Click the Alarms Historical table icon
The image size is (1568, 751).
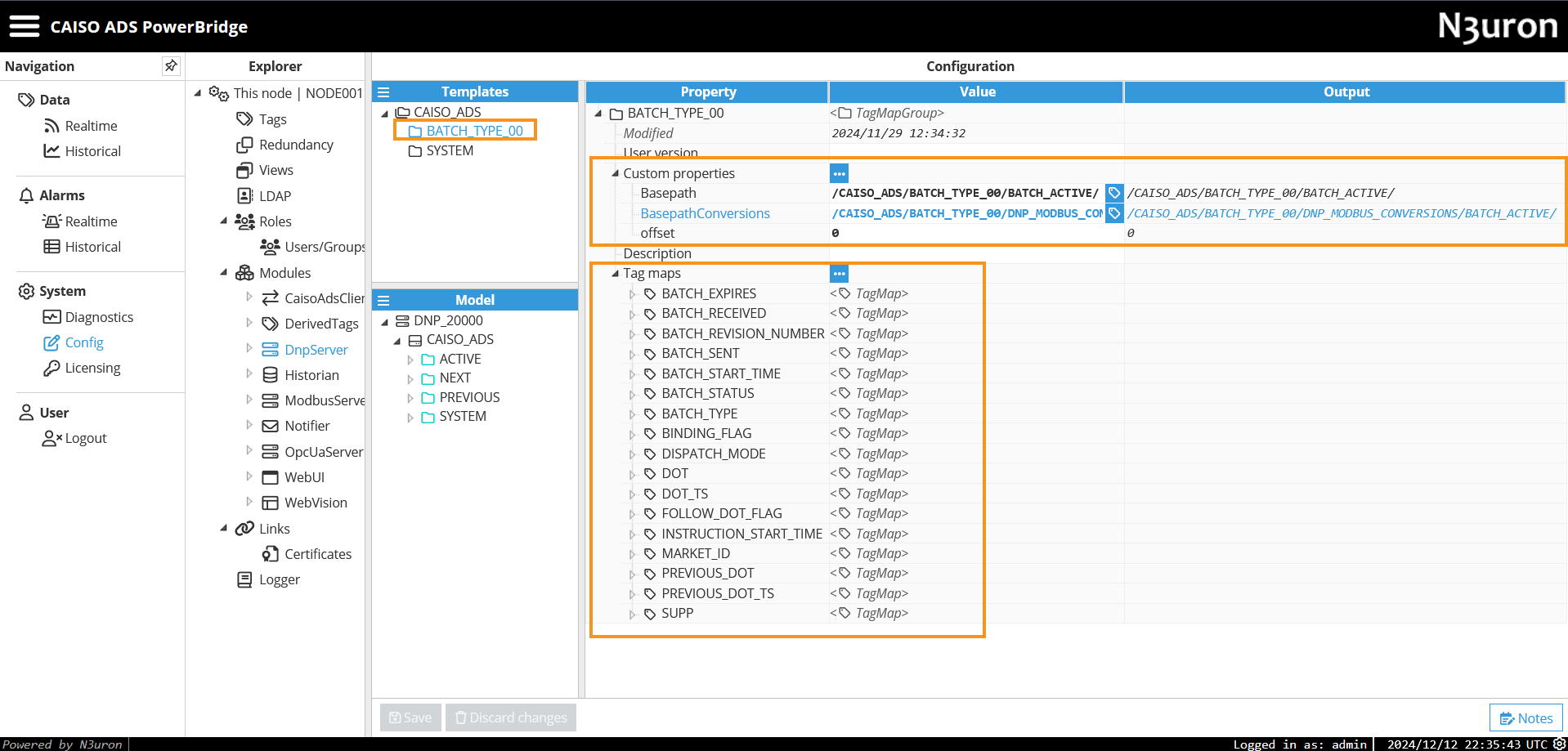pos(52,247)
